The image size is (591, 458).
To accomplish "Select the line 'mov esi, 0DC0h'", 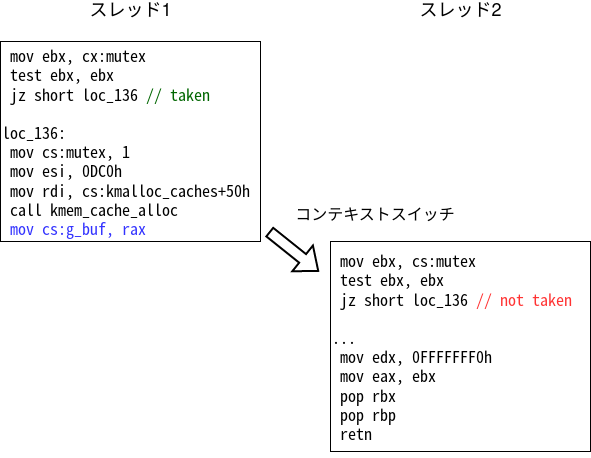I will click(x=66, y=172).
